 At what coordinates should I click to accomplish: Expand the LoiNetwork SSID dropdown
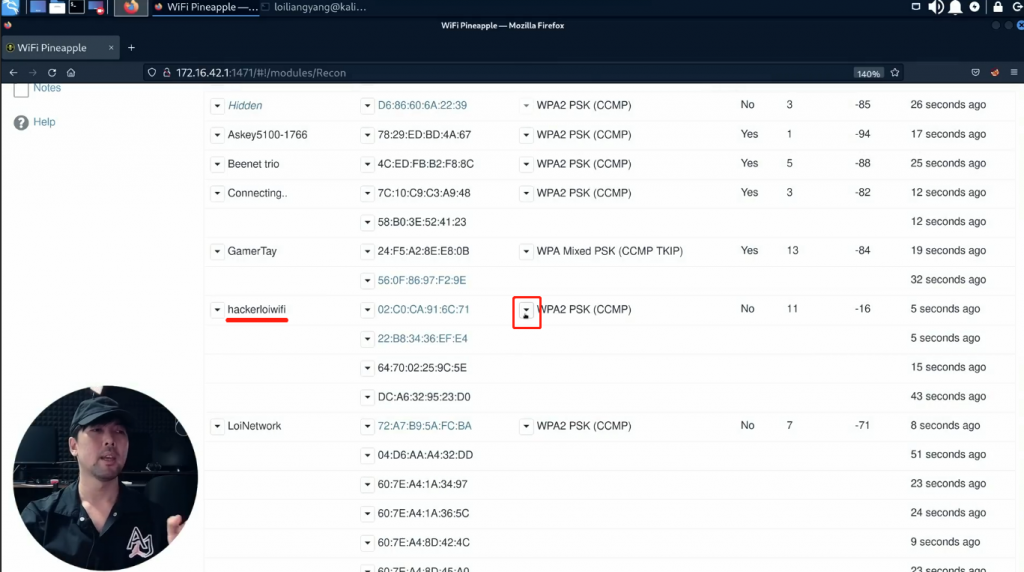(217, 426)
